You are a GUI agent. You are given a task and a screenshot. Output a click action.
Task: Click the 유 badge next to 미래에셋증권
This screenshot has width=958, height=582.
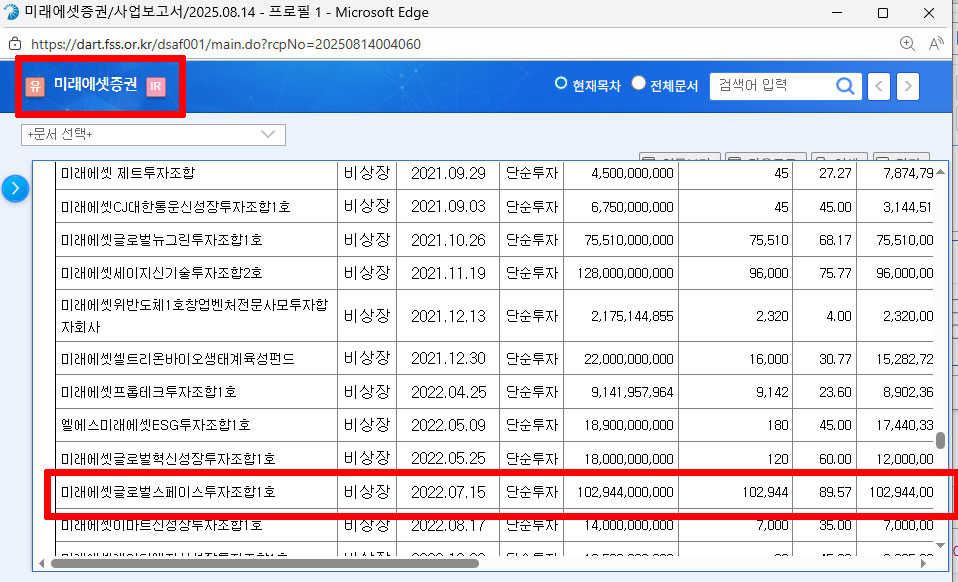click(35, 88)
